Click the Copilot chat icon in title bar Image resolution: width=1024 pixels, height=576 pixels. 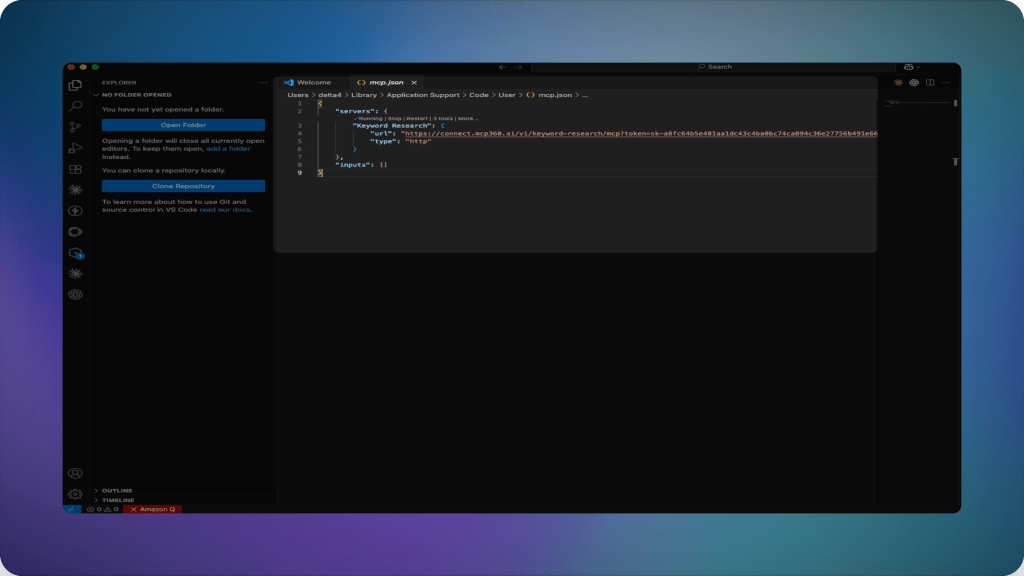coord(908,67)
